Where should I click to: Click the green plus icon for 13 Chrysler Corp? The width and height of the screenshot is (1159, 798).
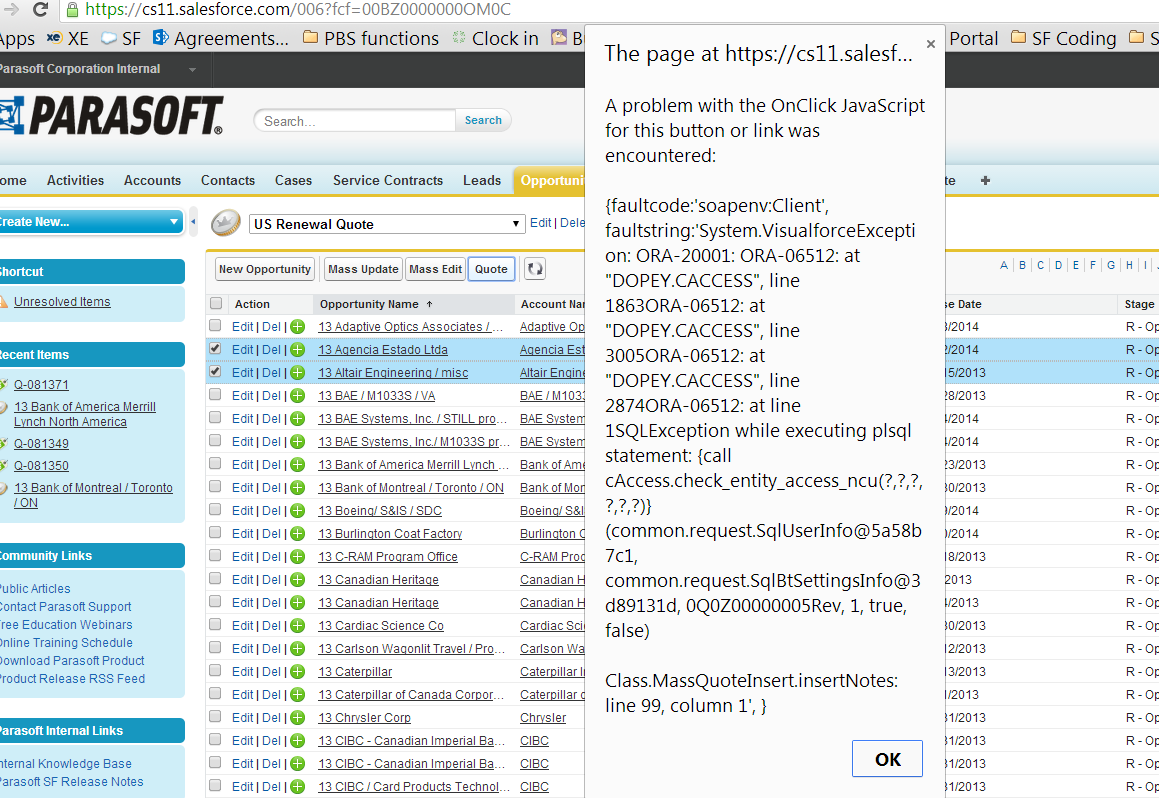pyautogui.click(x=297, y=717)
